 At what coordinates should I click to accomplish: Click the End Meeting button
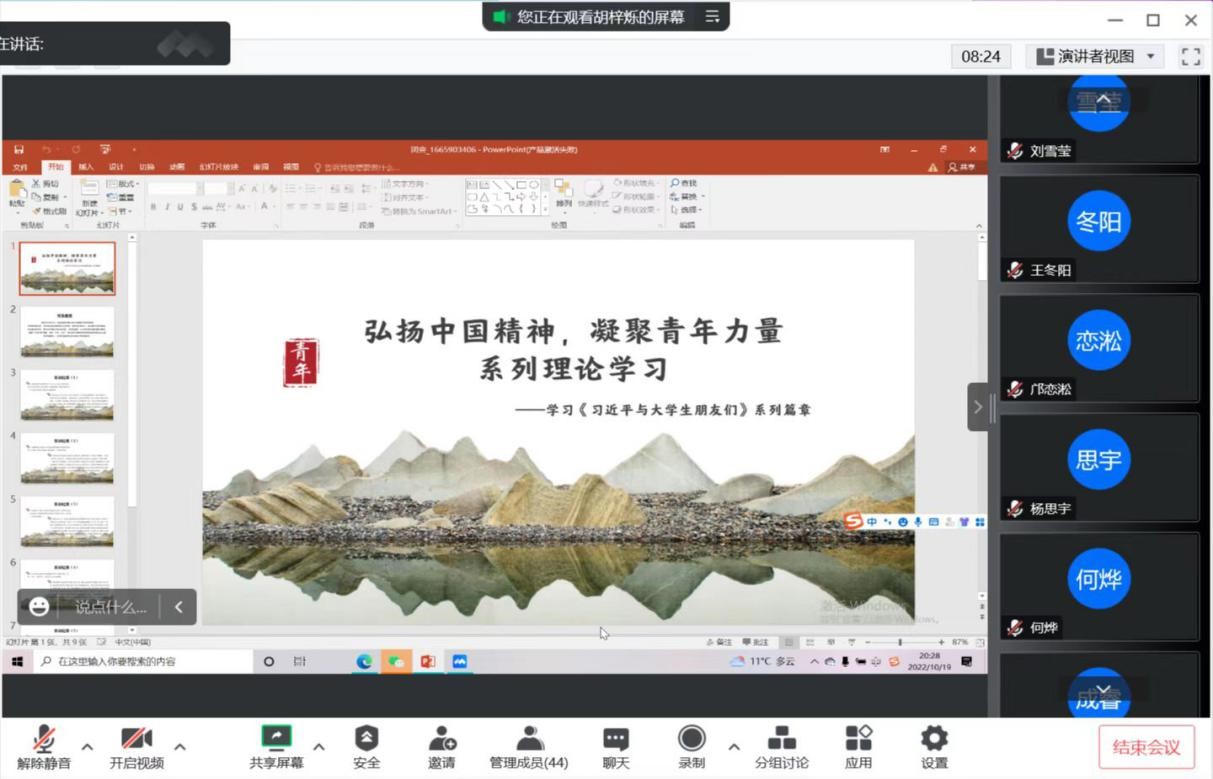[x=1146, y=747]
